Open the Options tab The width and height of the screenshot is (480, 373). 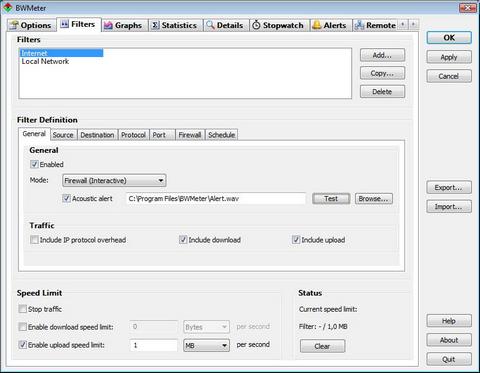point(31,25)
